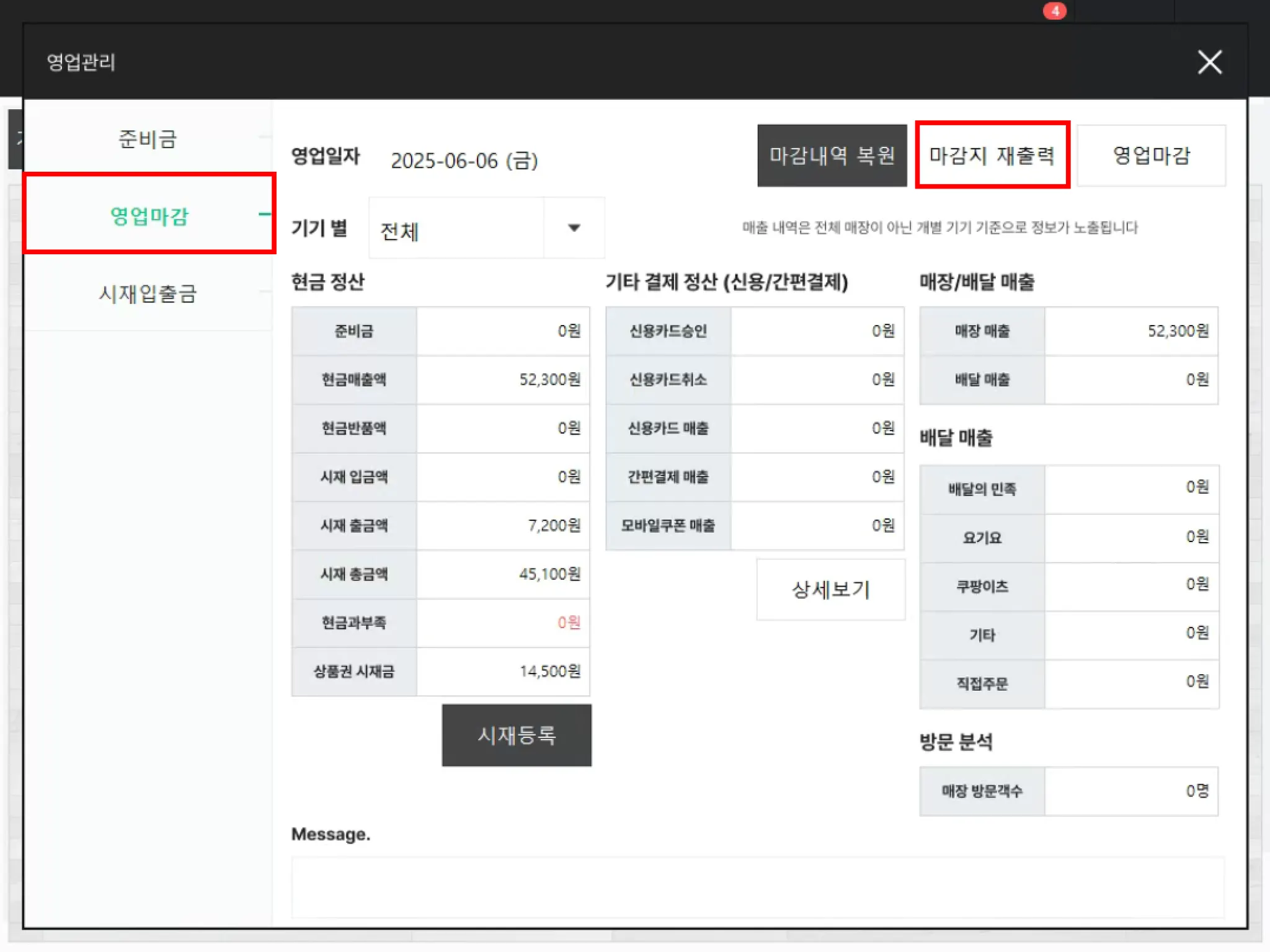Screen dimensions: 1270x952
Task: Open the 준비금 side tab
Action: click(x=148, y=138)
